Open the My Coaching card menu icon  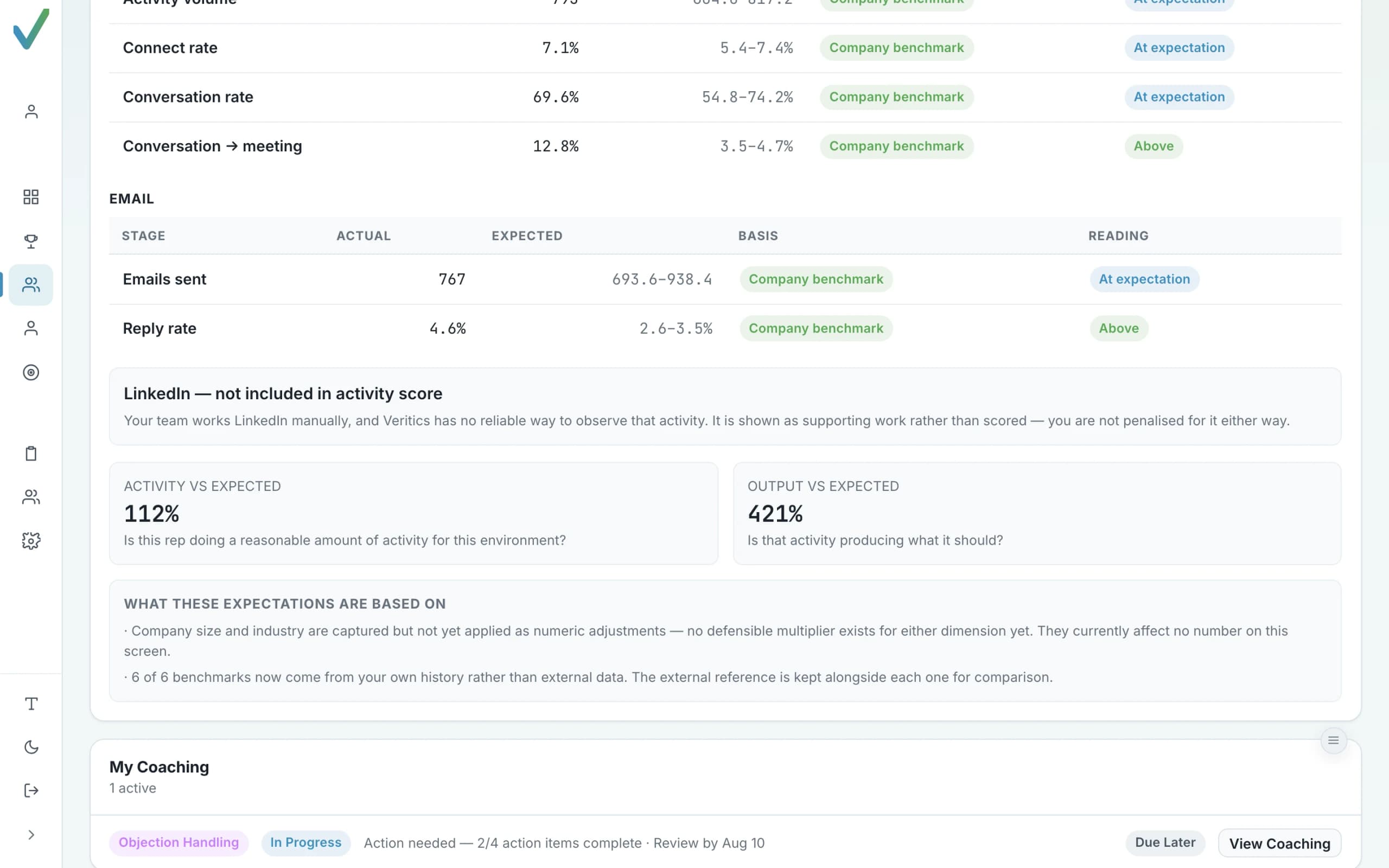point(1333,741)
